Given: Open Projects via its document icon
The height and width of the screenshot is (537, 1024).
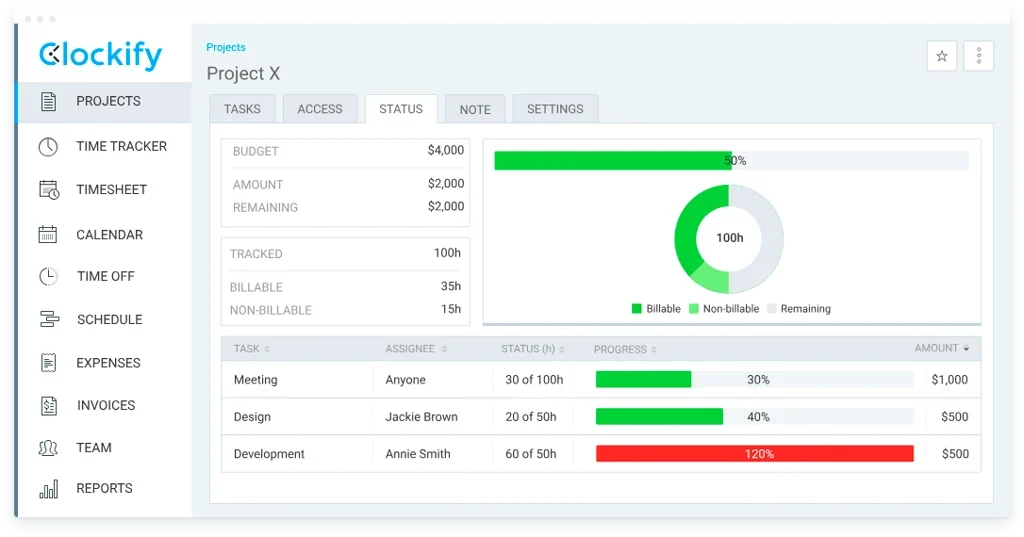Looking at the screenshot, I should 48,101.
